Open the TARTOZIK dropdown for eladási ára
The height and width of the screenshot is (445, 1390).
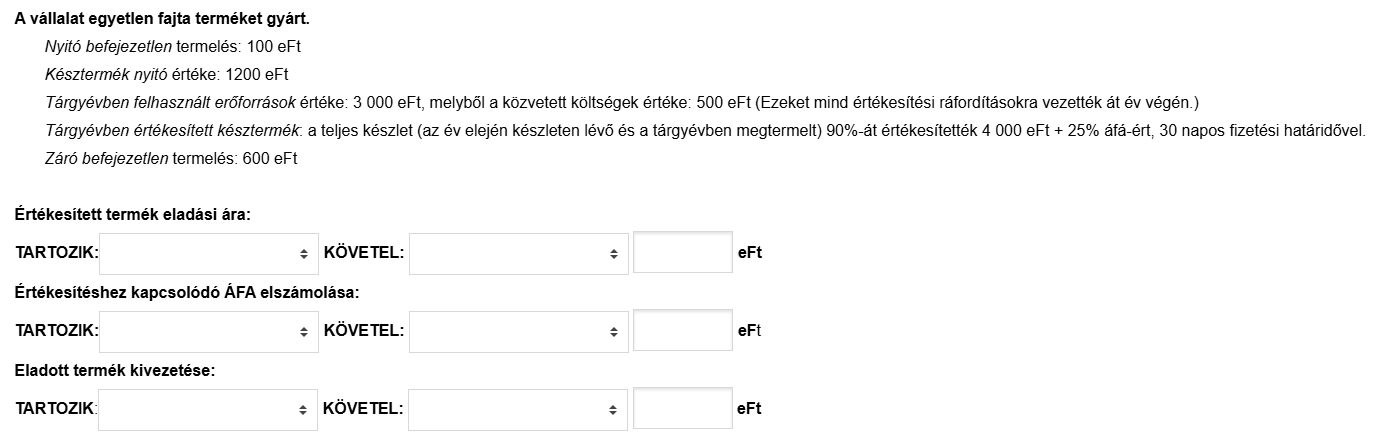(209, 253)
